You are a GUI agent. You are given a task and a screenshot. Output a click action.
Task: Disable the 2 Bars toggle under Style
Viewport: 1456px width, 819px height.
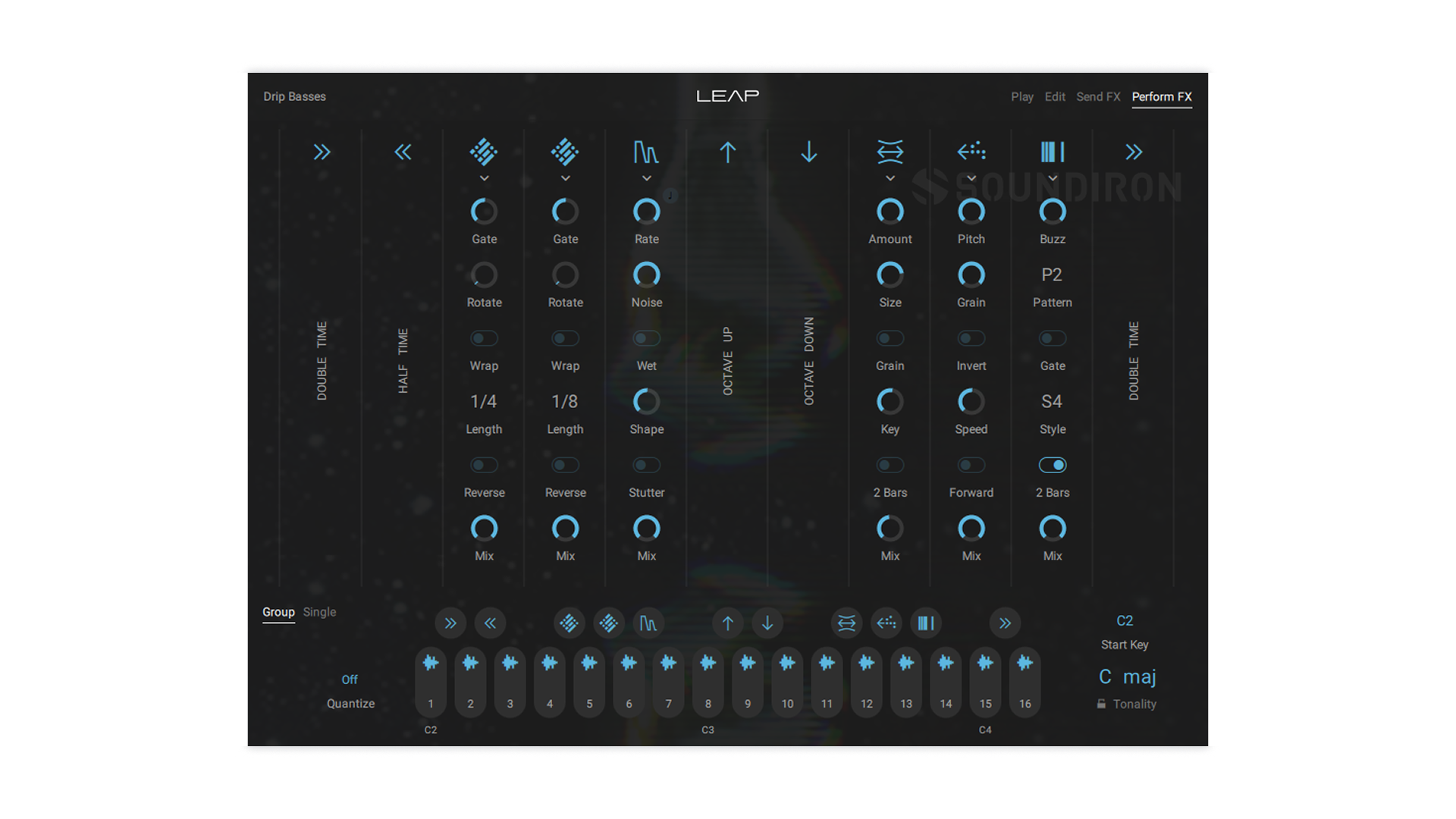pyautogui.click(x=1053, y=465)
